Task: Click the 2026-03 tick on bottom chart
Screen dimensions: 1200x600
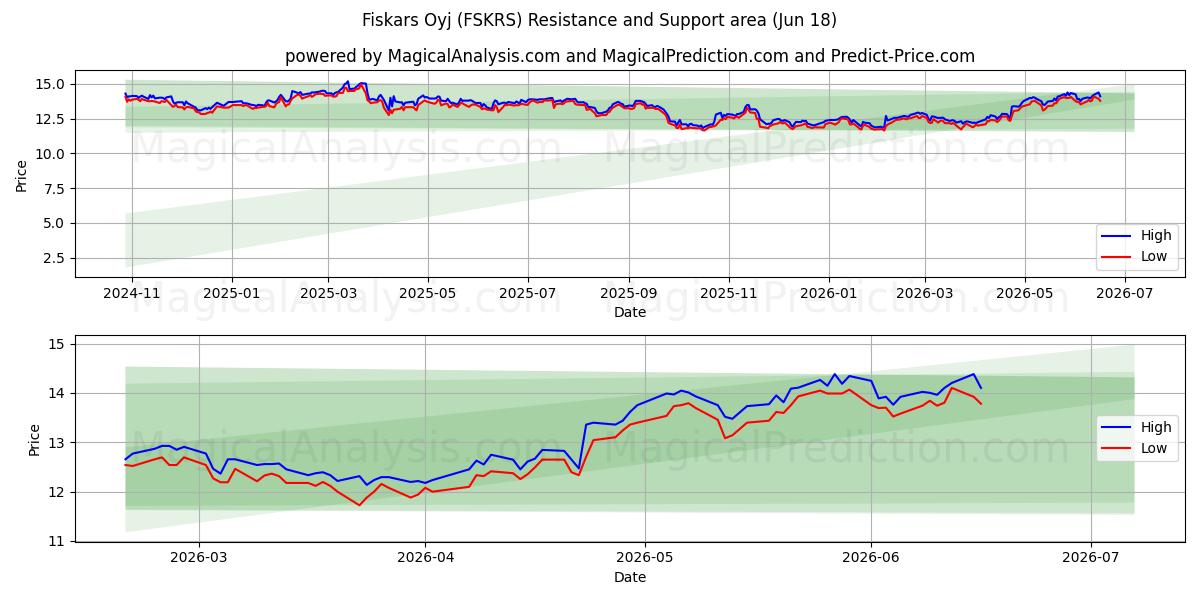Action: (x=199, y=558)
